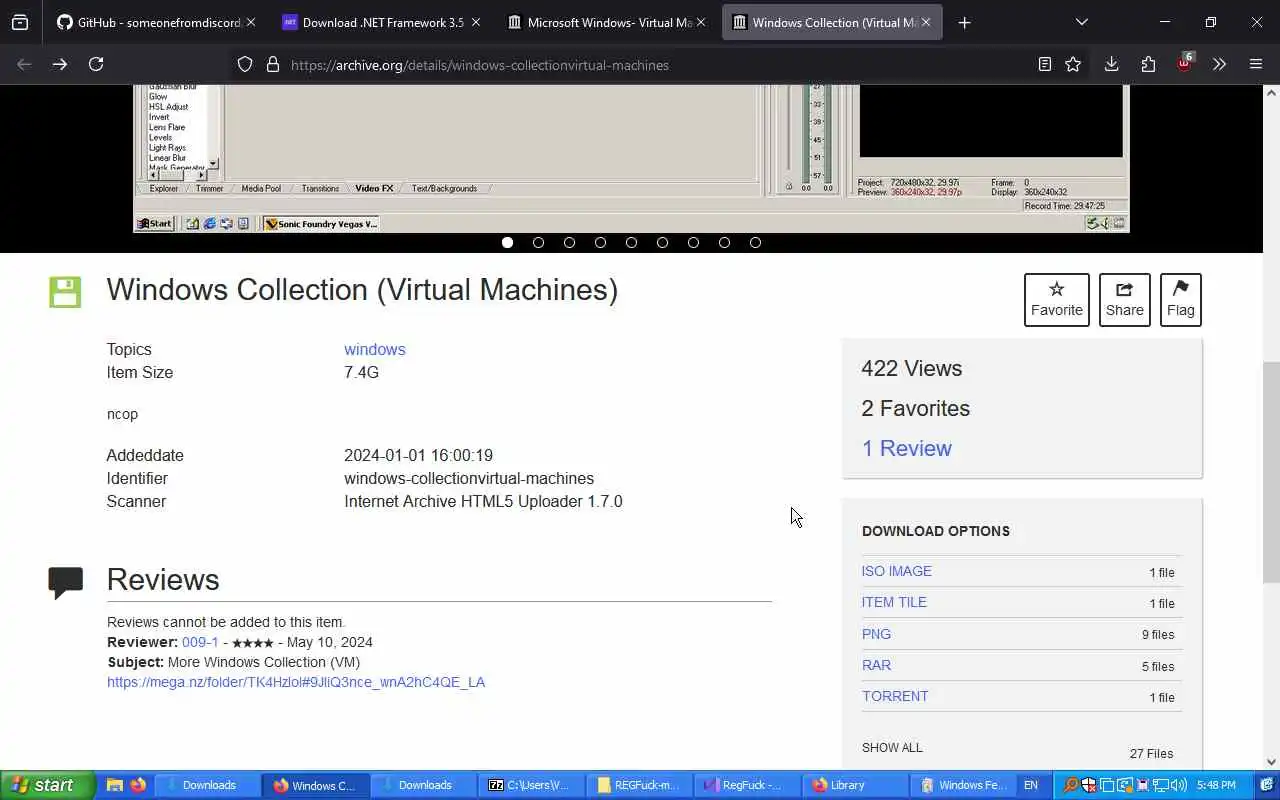Bookmark this page with star icon
Viewport: 1280px width, 800px height.
[1073, 64]
